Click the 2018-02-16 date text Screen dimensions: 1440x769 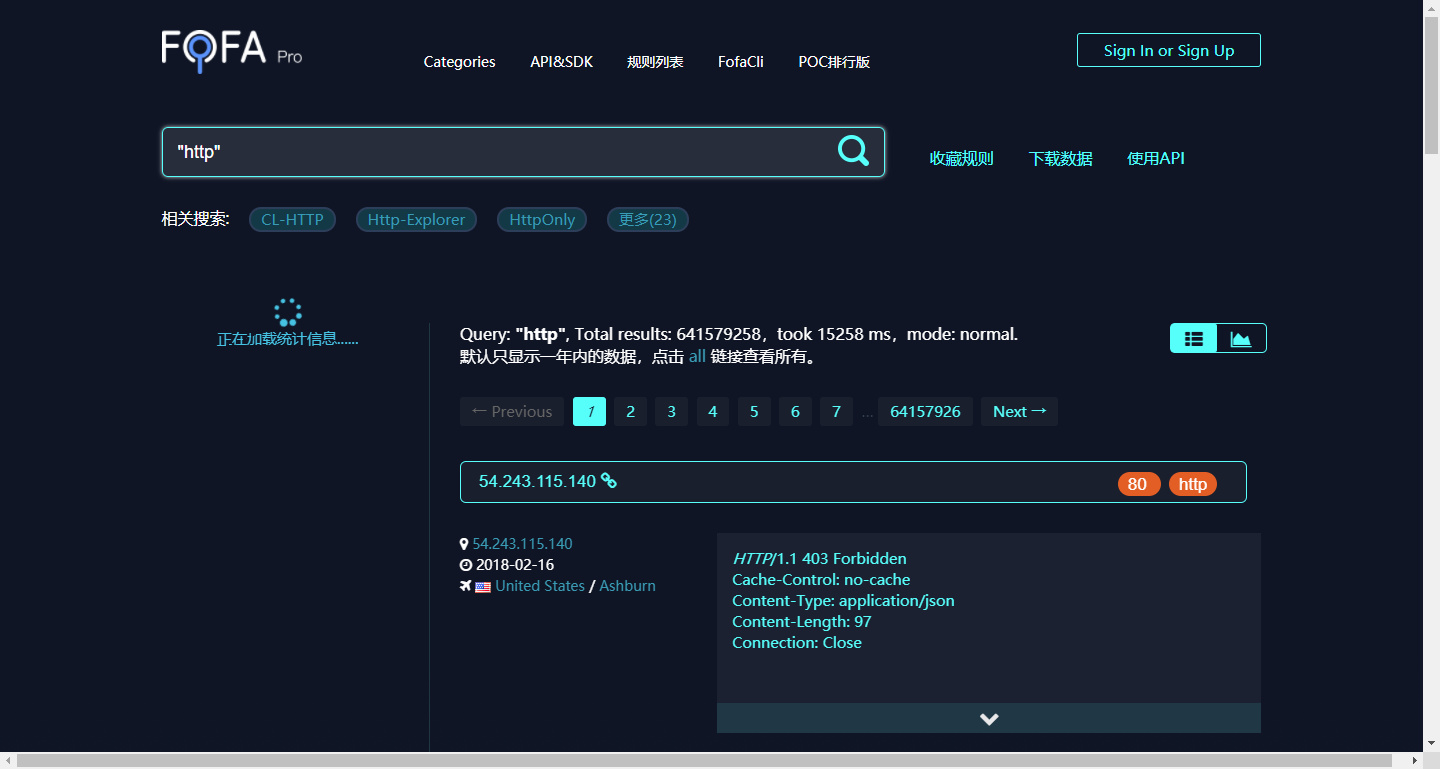[515, 565]
